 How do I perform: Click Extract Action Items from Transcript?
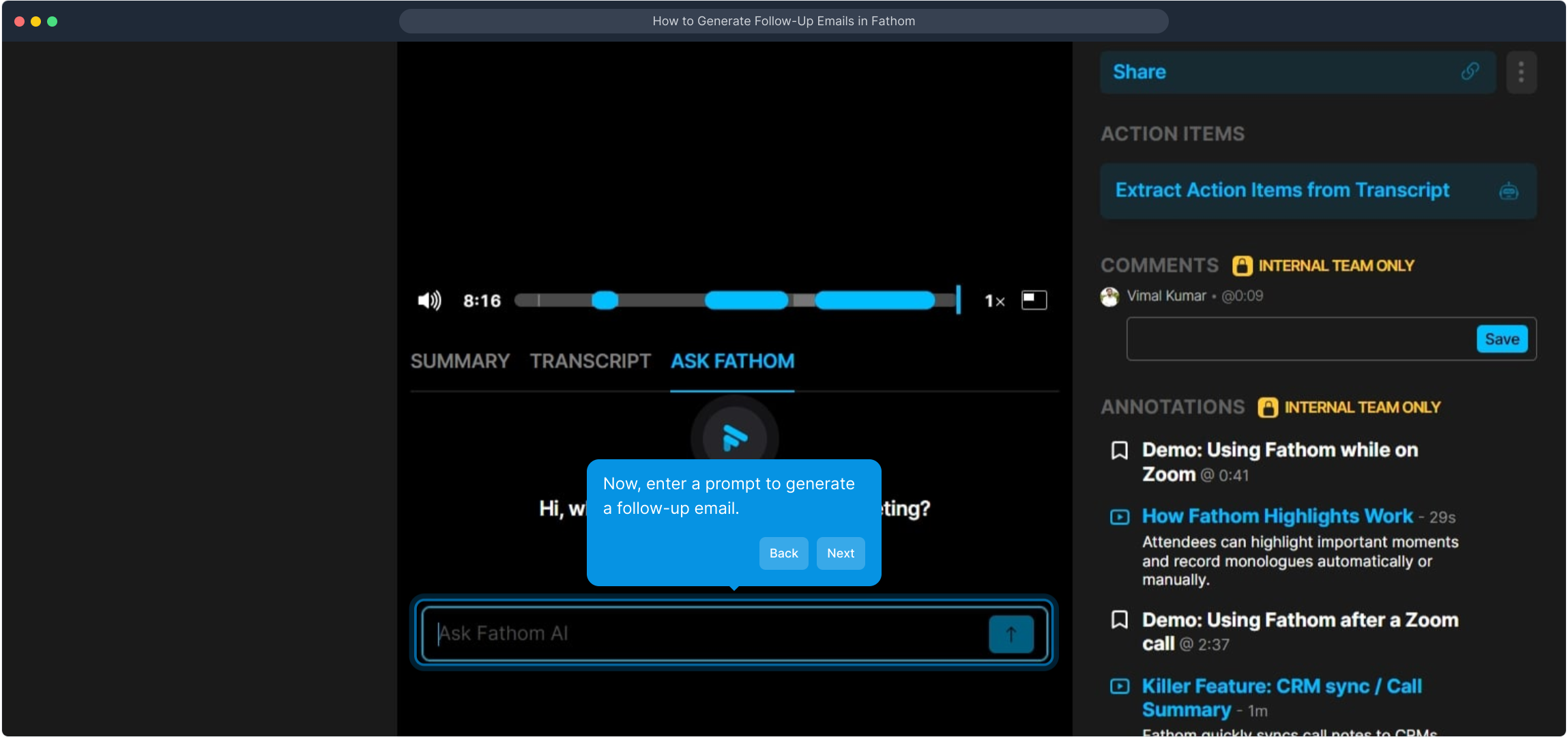point(1318,190)
